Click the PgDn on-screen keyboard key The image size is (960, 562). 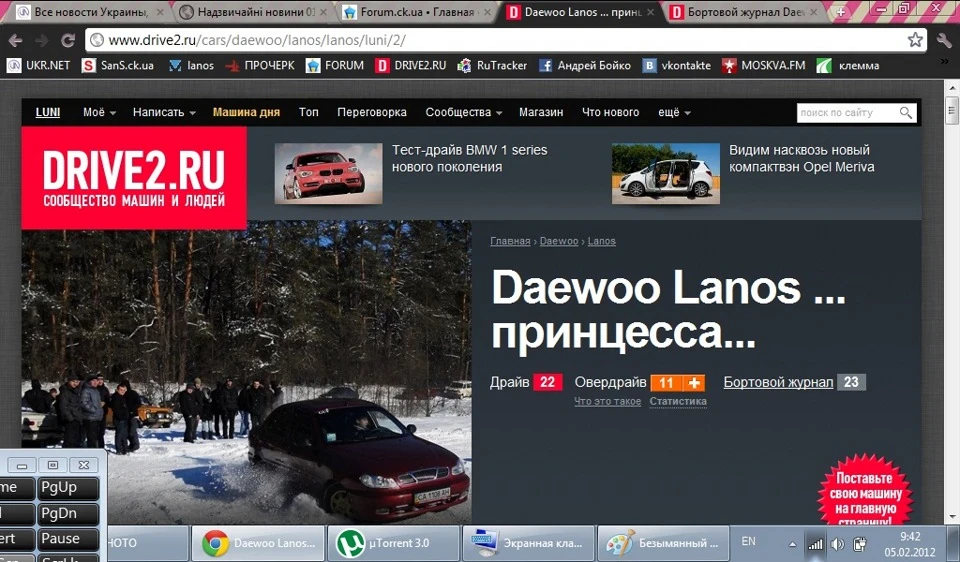click(x=68, y=514)
